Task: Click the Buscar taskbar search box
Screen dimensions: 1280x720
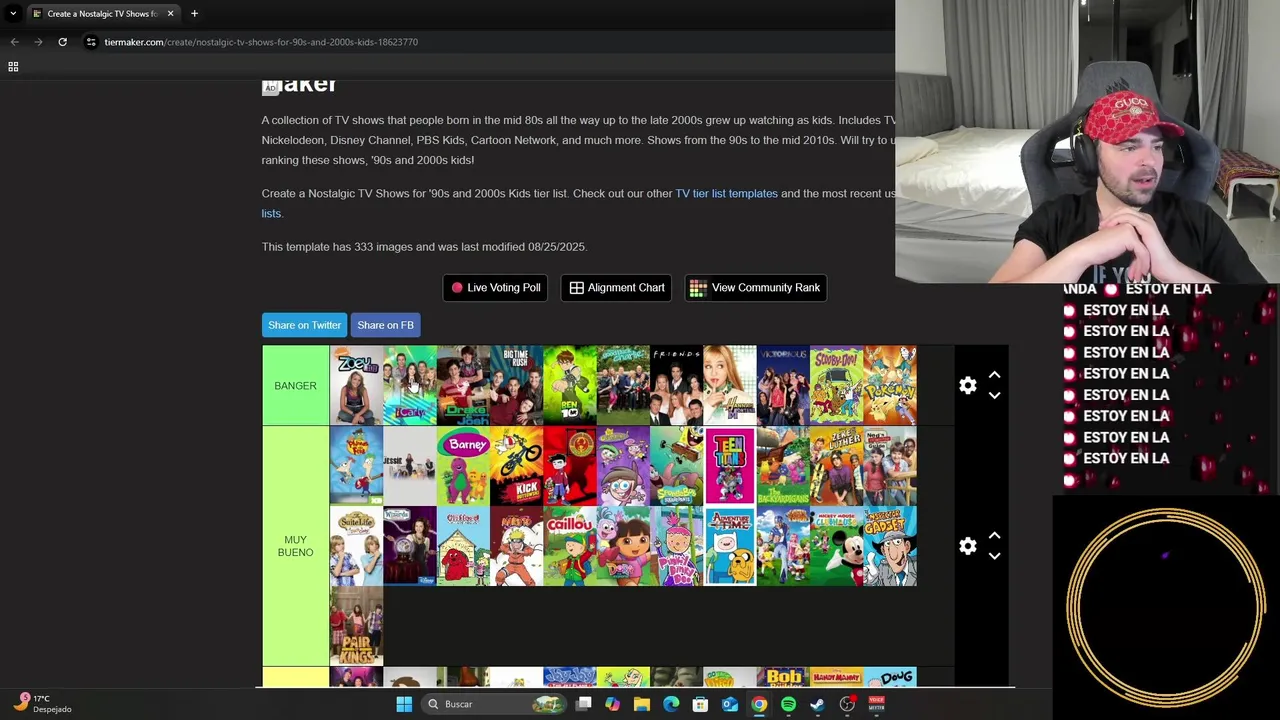Action: (494, 704)
